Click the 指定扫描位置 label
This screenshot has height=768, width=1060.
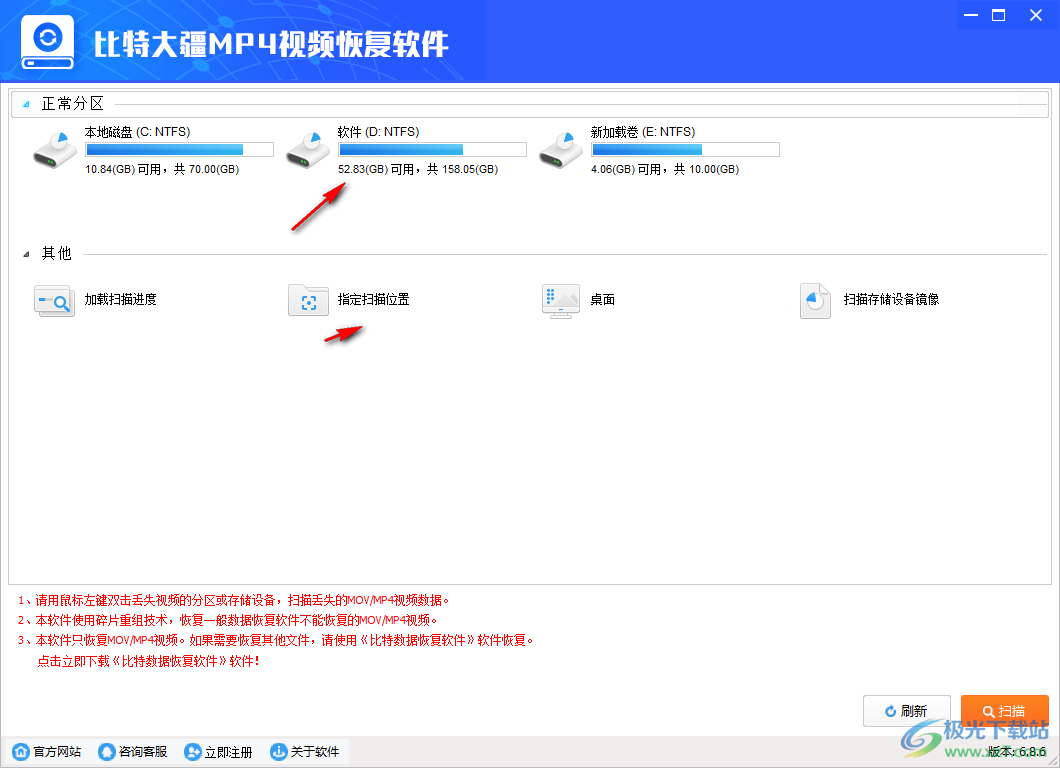pos(373,299)
